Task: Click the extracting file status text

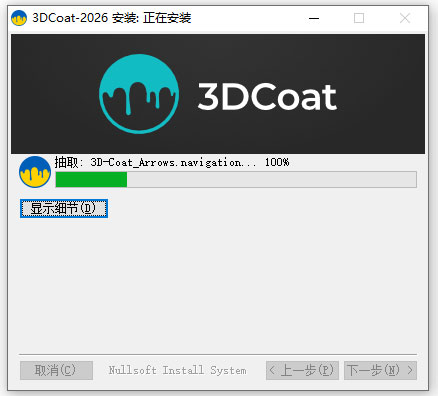Action: click(172, 163)
